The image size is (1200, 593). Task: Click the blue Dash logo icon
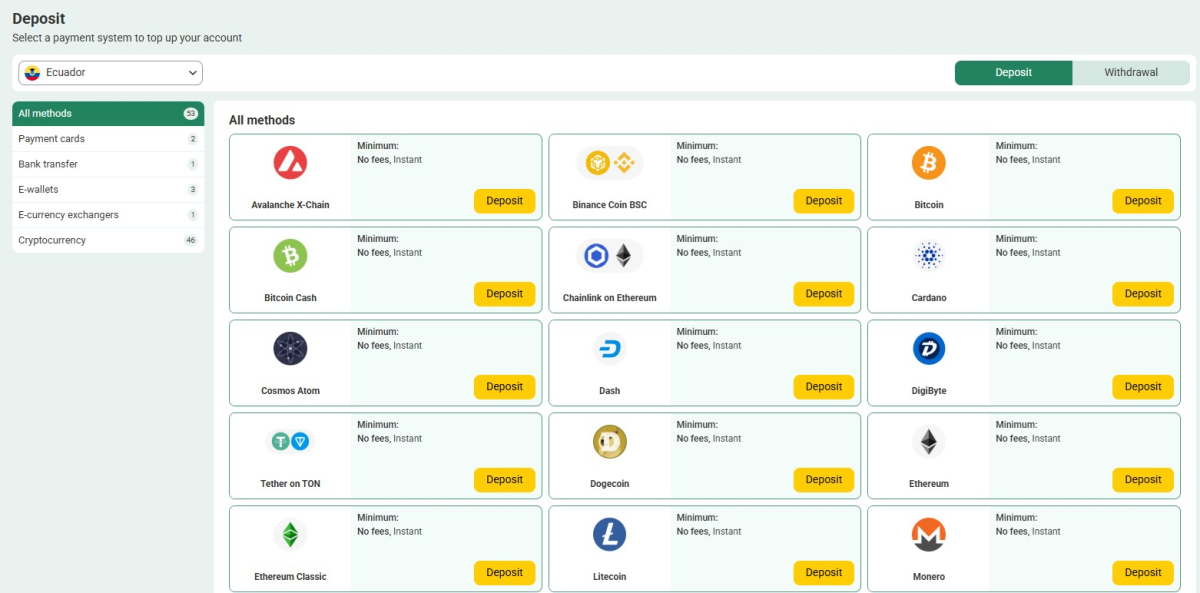point(610,349)
